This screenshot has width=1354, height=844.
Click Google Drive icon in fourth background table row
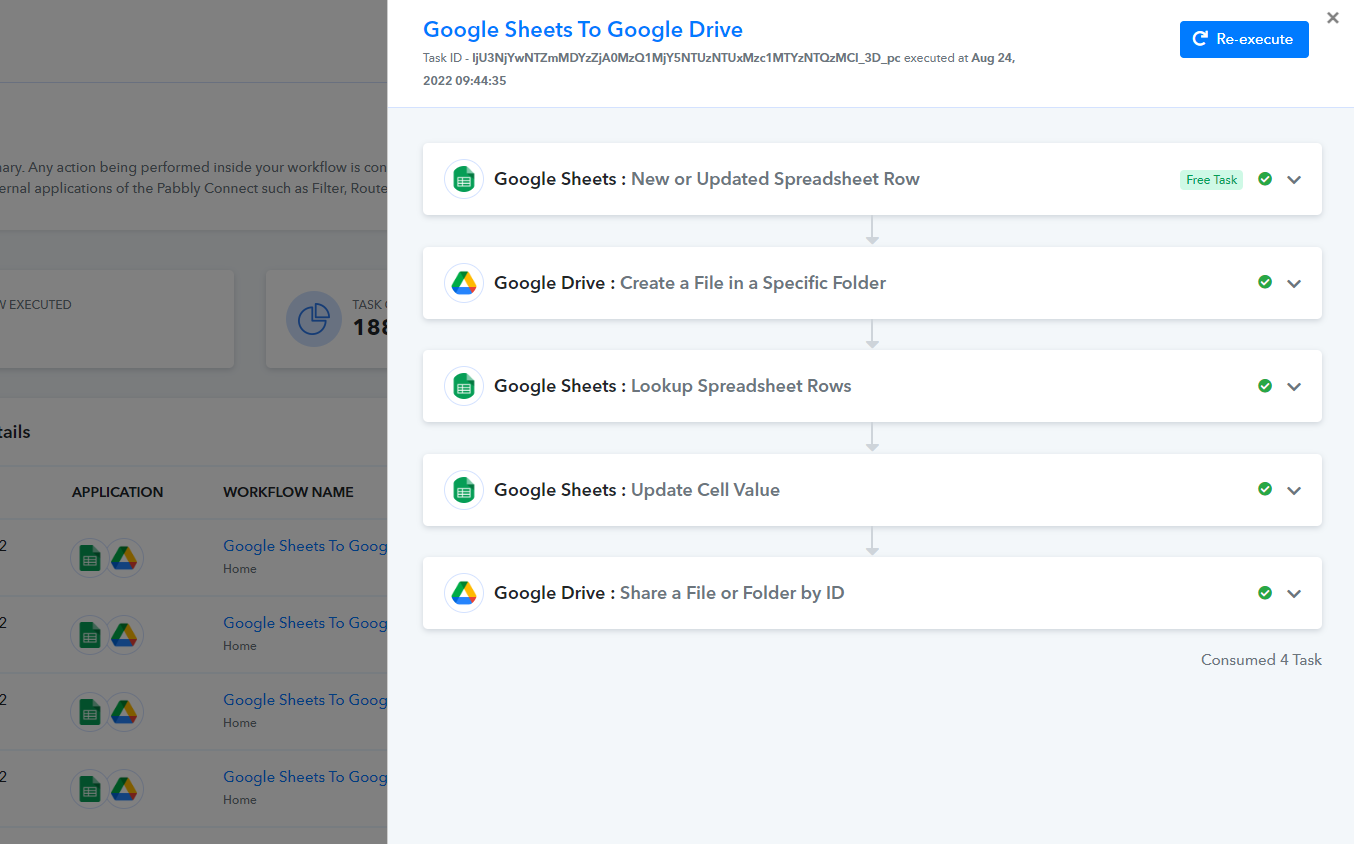tap(124, 789)
